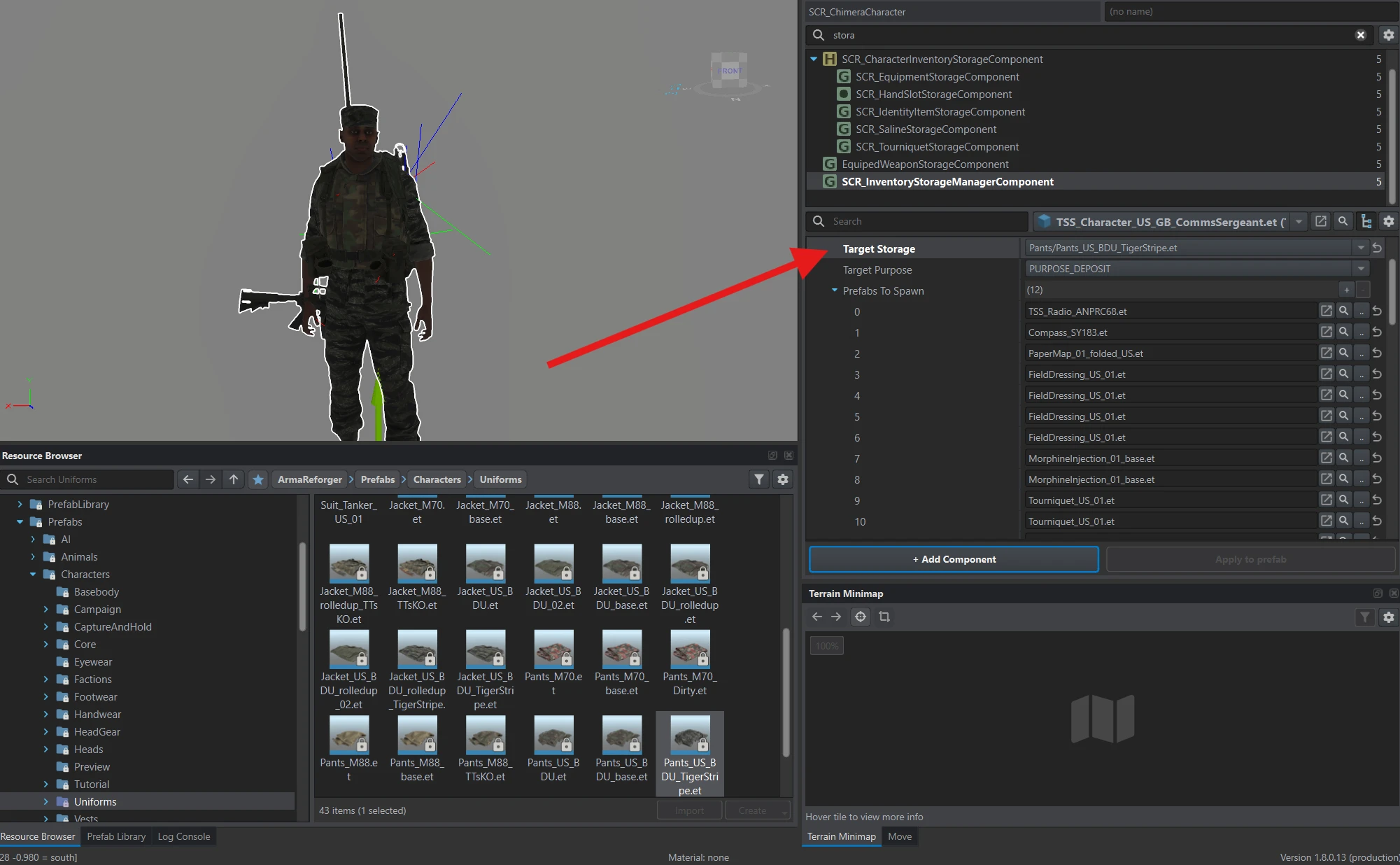The width and height of the screenshot is (1400, 865).
Task: Add a new Prefabs To Spawn entry
Action: pos(1346,290)
